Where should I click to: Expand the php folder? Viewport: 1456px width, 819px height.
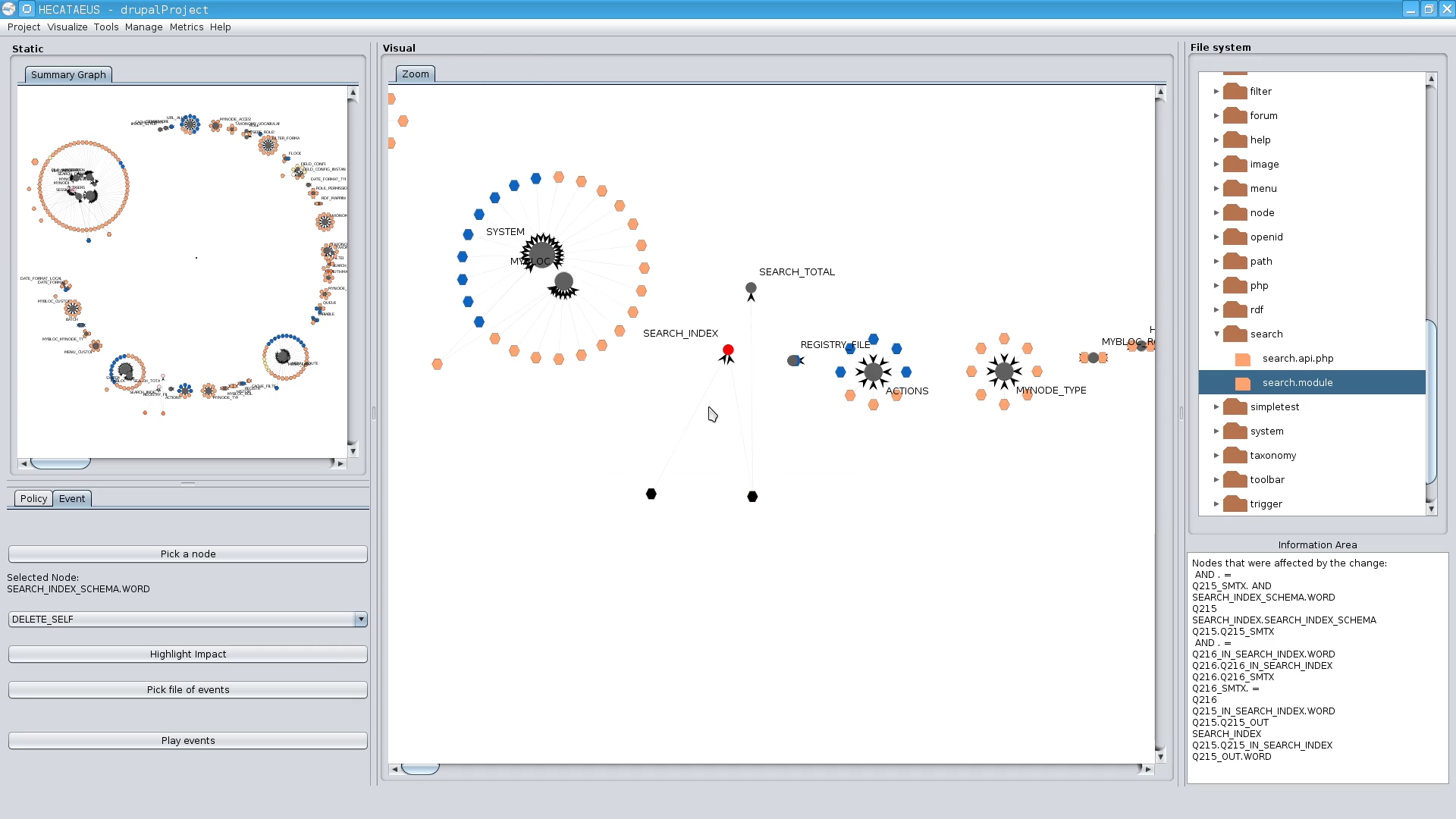[1216, 285]
